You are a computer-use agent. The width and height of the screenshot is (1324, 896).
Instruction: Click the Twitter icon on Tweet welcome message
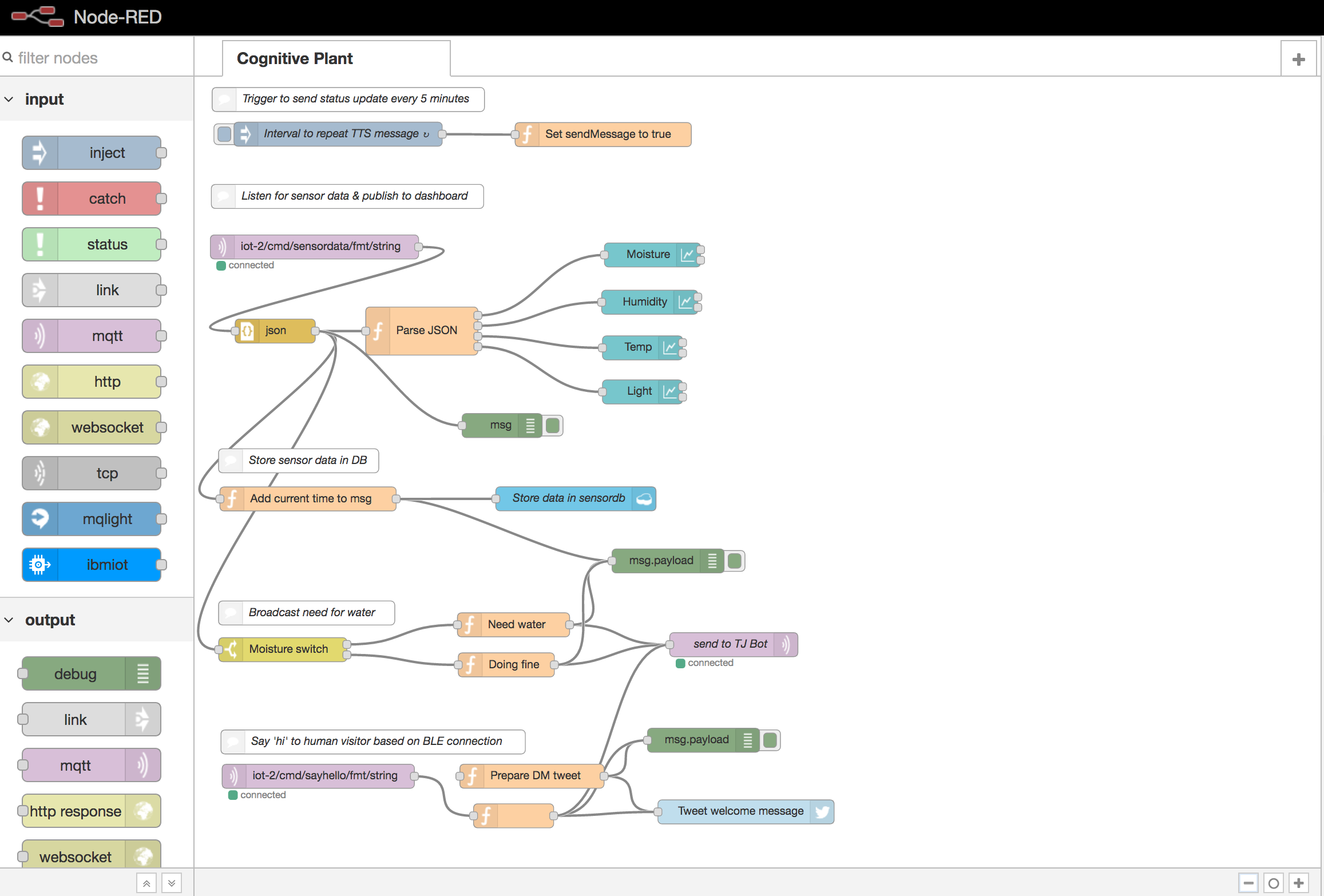pyautogui.click(x=822, y=811)
